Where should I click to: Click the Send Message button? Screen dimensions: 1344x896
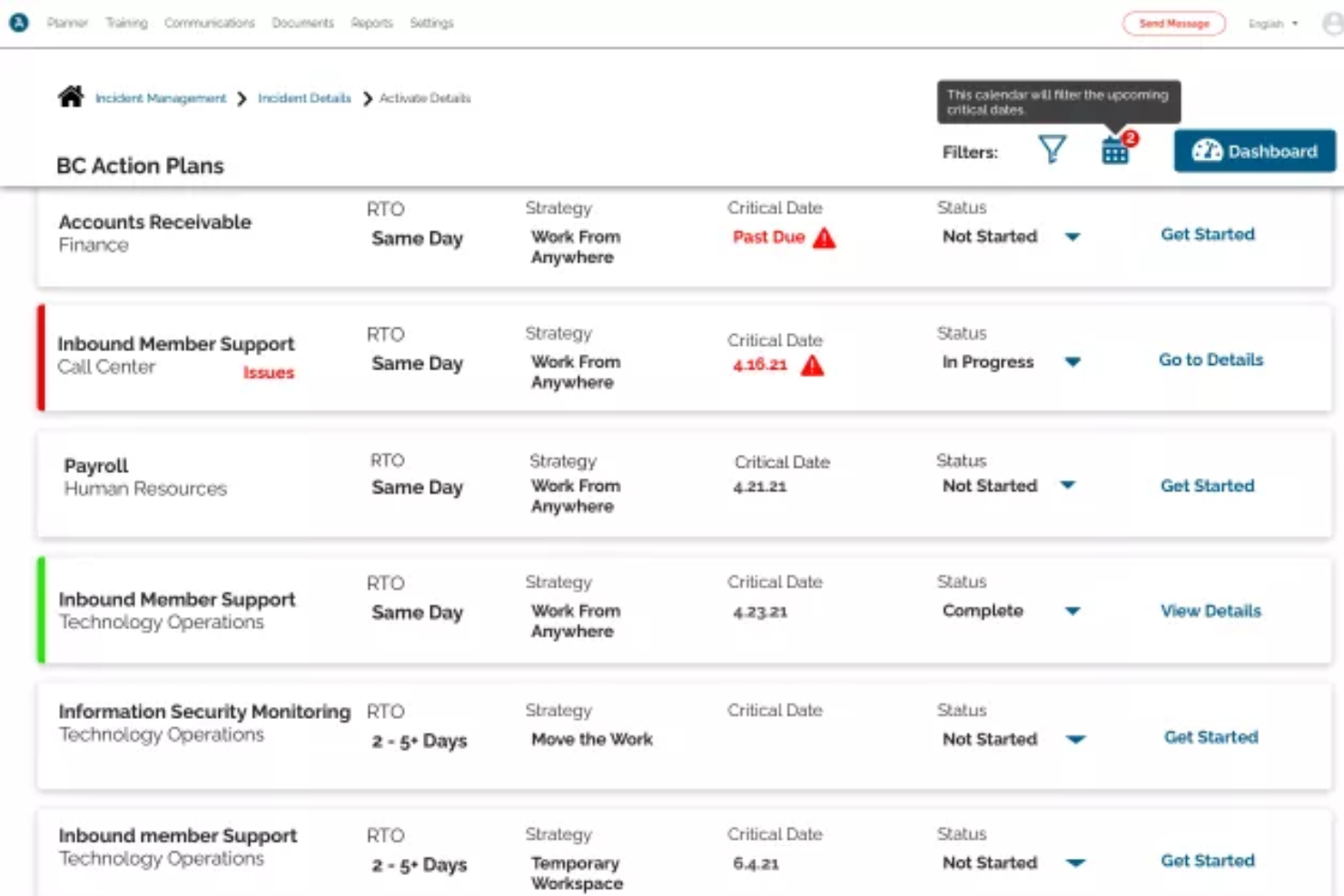coord(1174,24)
